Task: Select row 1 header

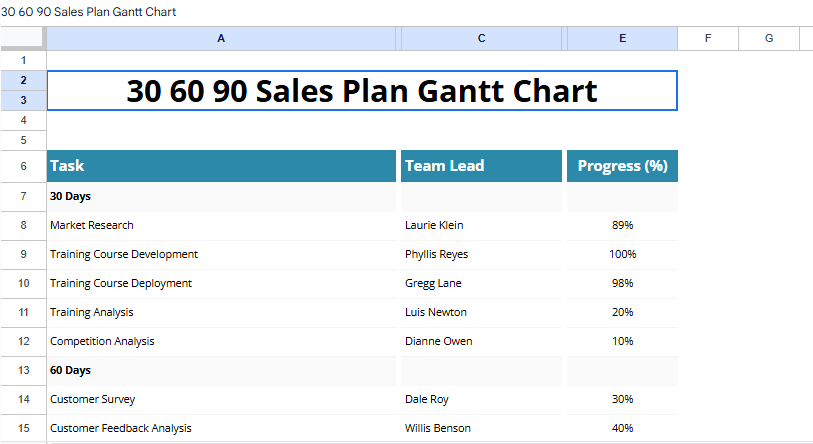Action: point(23,60)
